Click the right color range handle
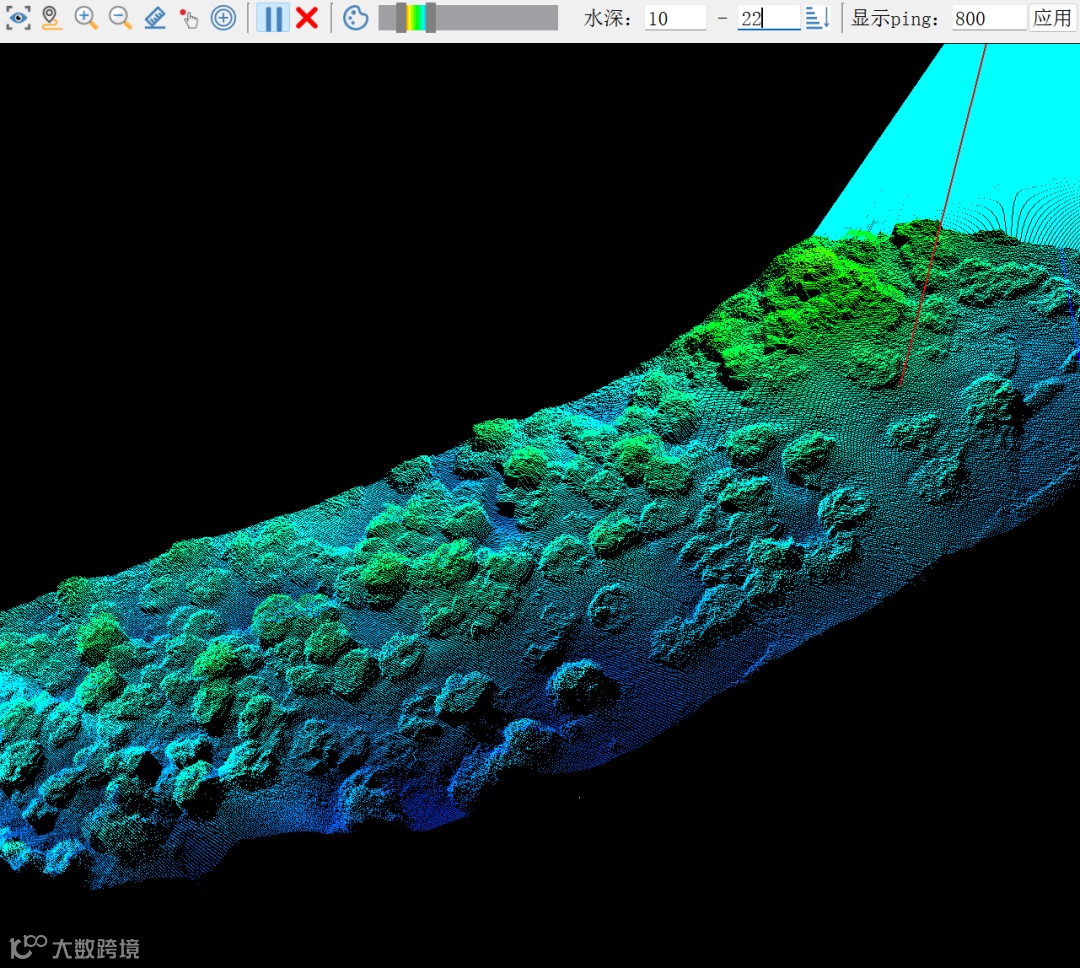The width and height of the screenshot is (1080, 968). (x=430, y=18)
